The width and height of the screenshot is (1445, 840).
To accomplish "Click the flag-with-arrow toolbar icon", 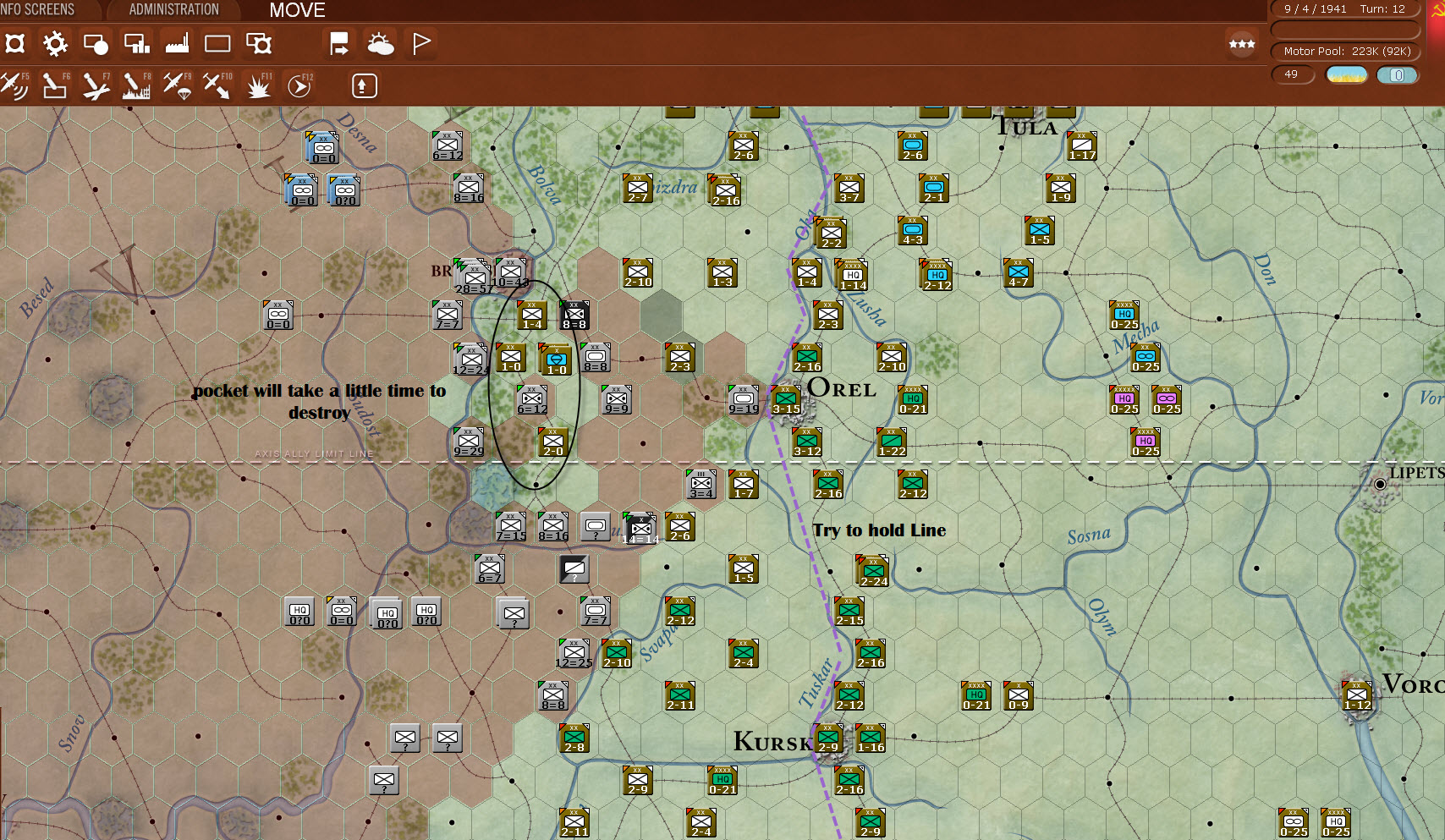I will 339,44.
